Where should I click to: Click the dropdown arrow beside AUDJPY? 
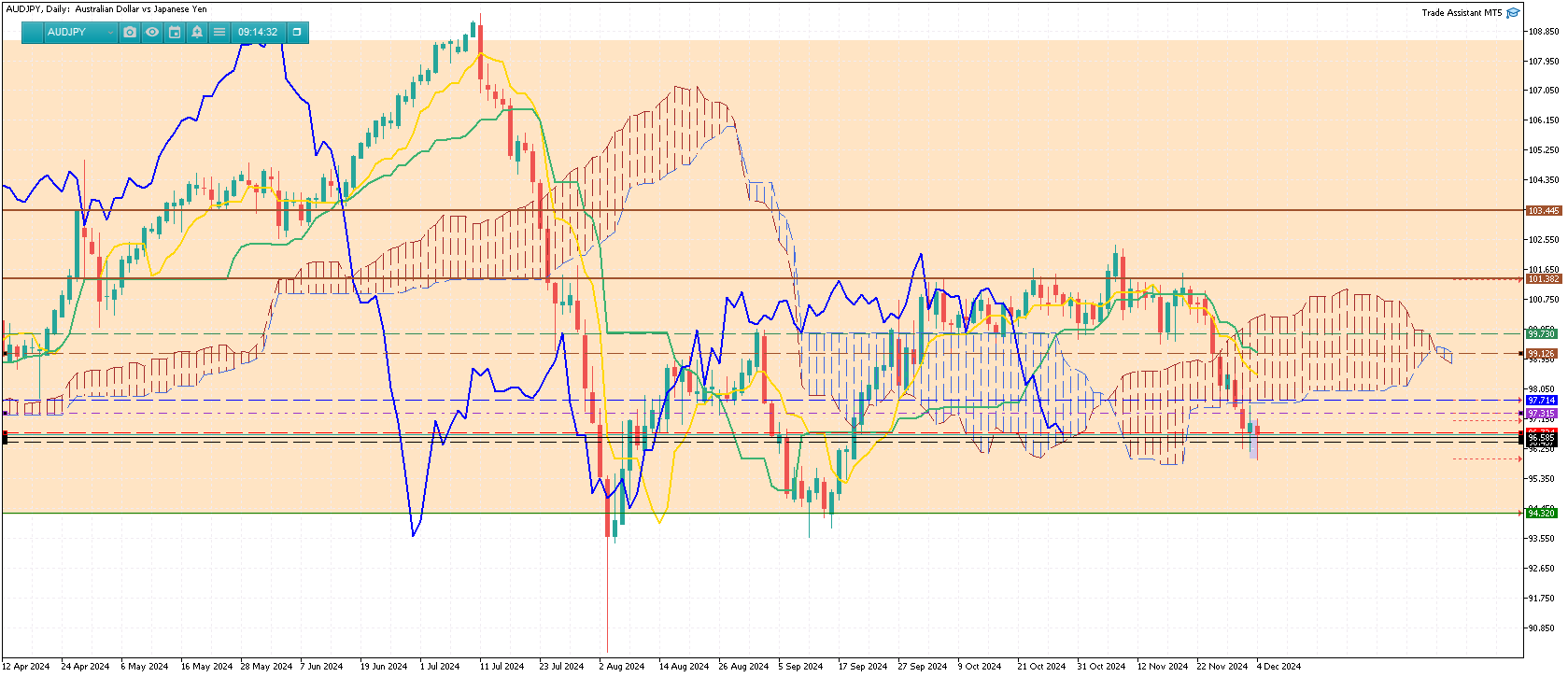110,33
